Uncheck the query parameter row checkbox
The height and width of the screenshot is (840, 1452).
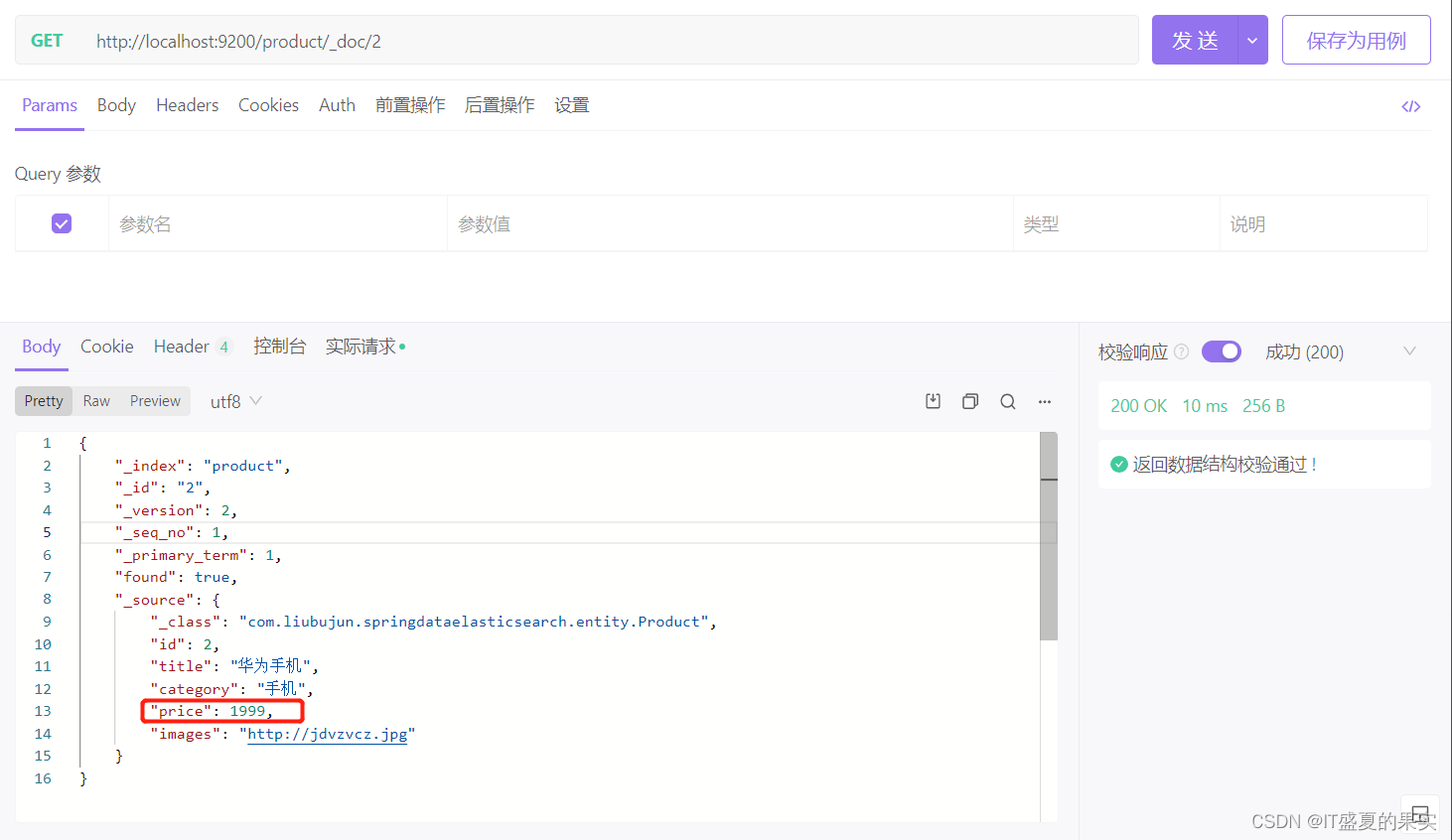pyautogui.click(x=62, y=223)
